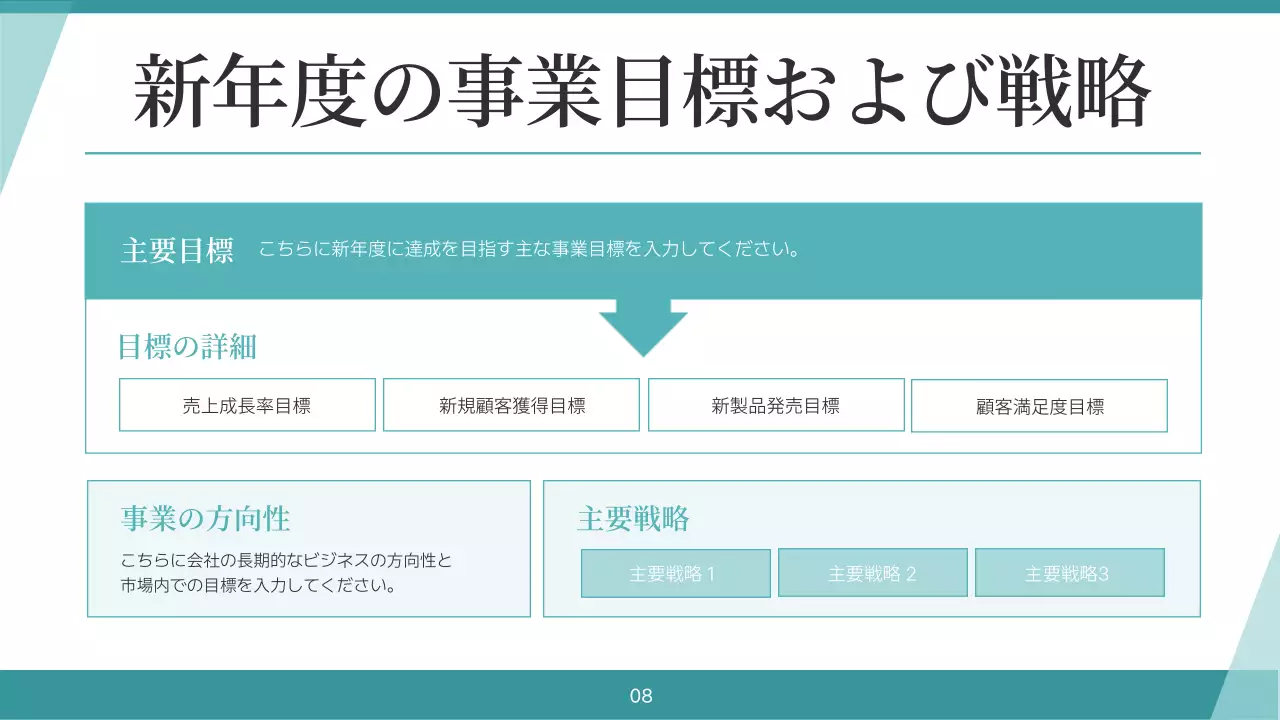Open the 事業の方向性 panel

(x=309, y=548)
